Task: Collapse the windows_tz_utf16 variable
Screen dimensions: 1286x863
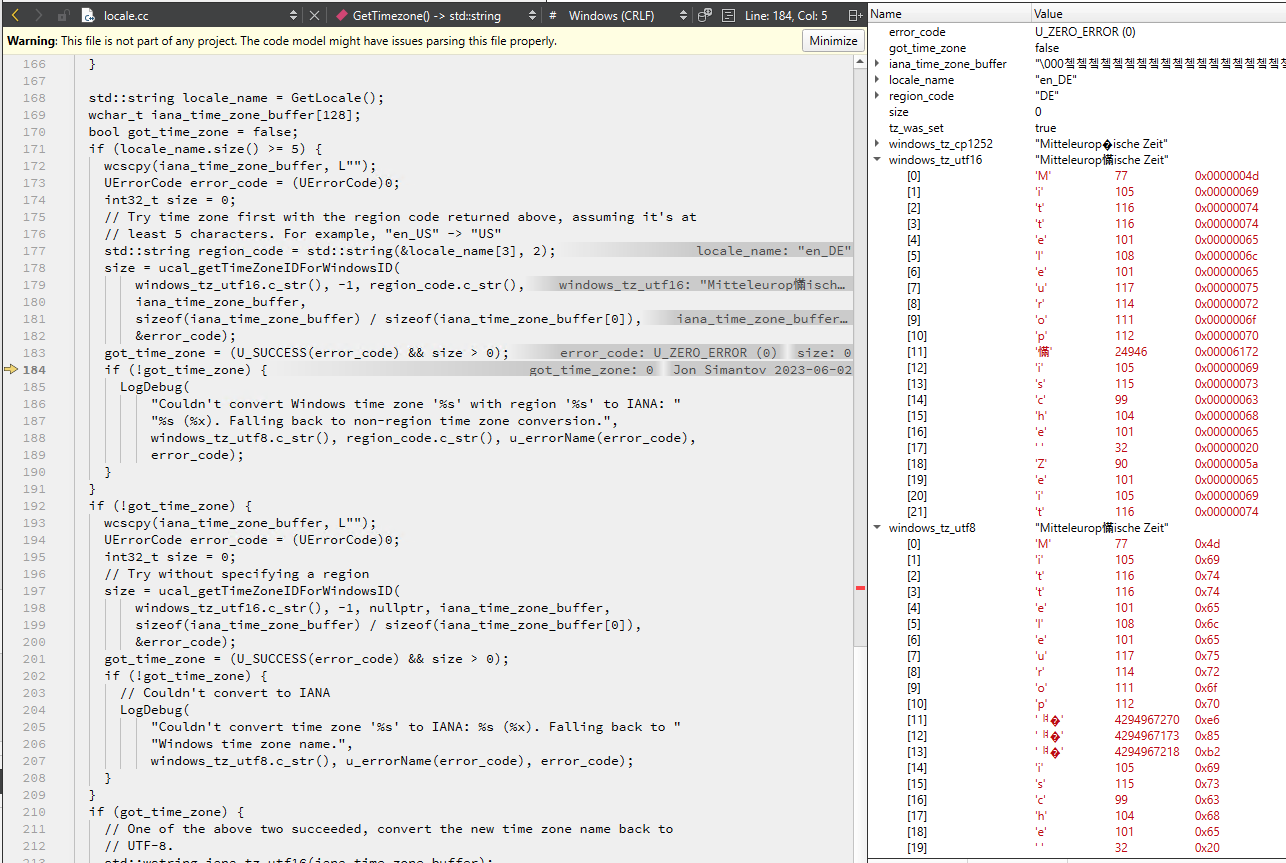Action: coord(877,159)
